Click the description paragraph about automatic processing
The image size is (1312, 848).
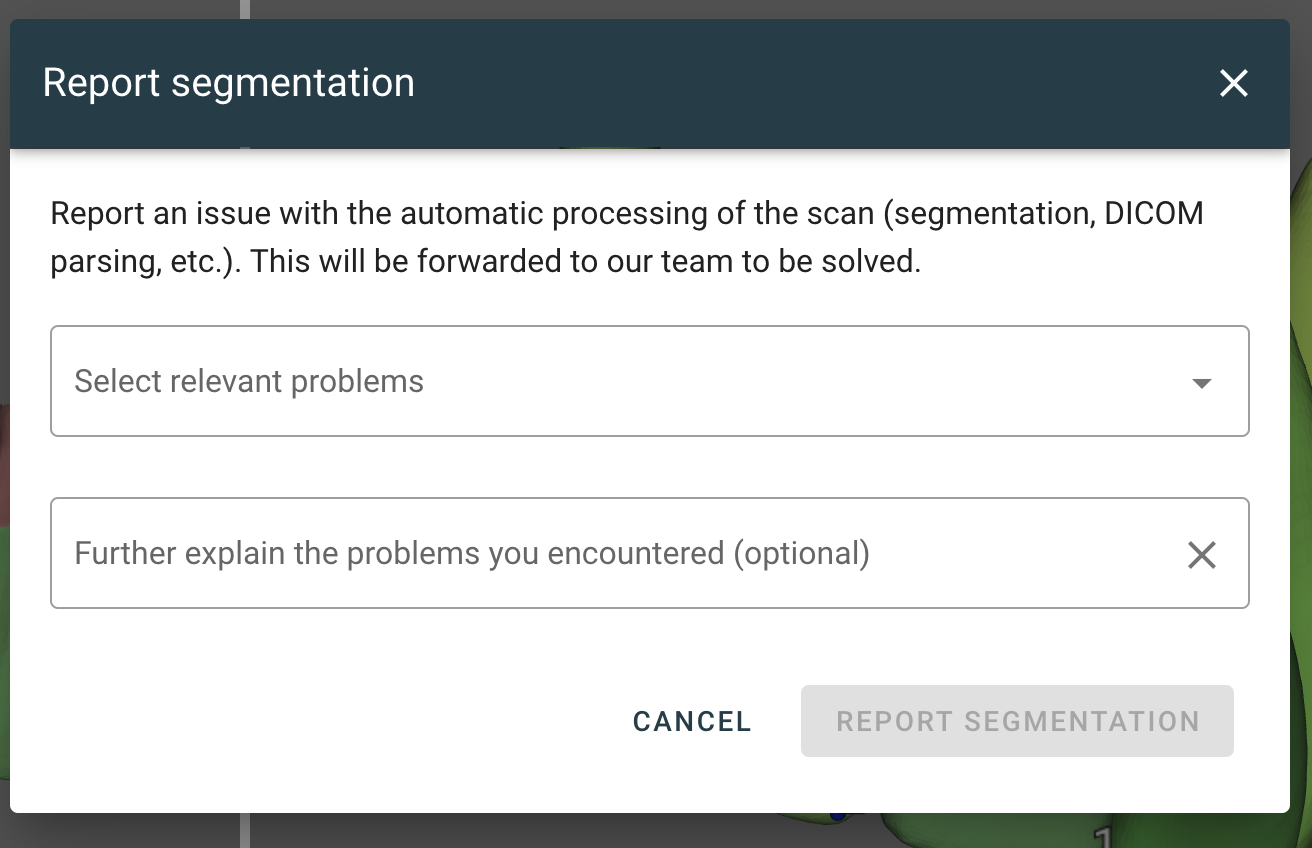pos(626,237)
